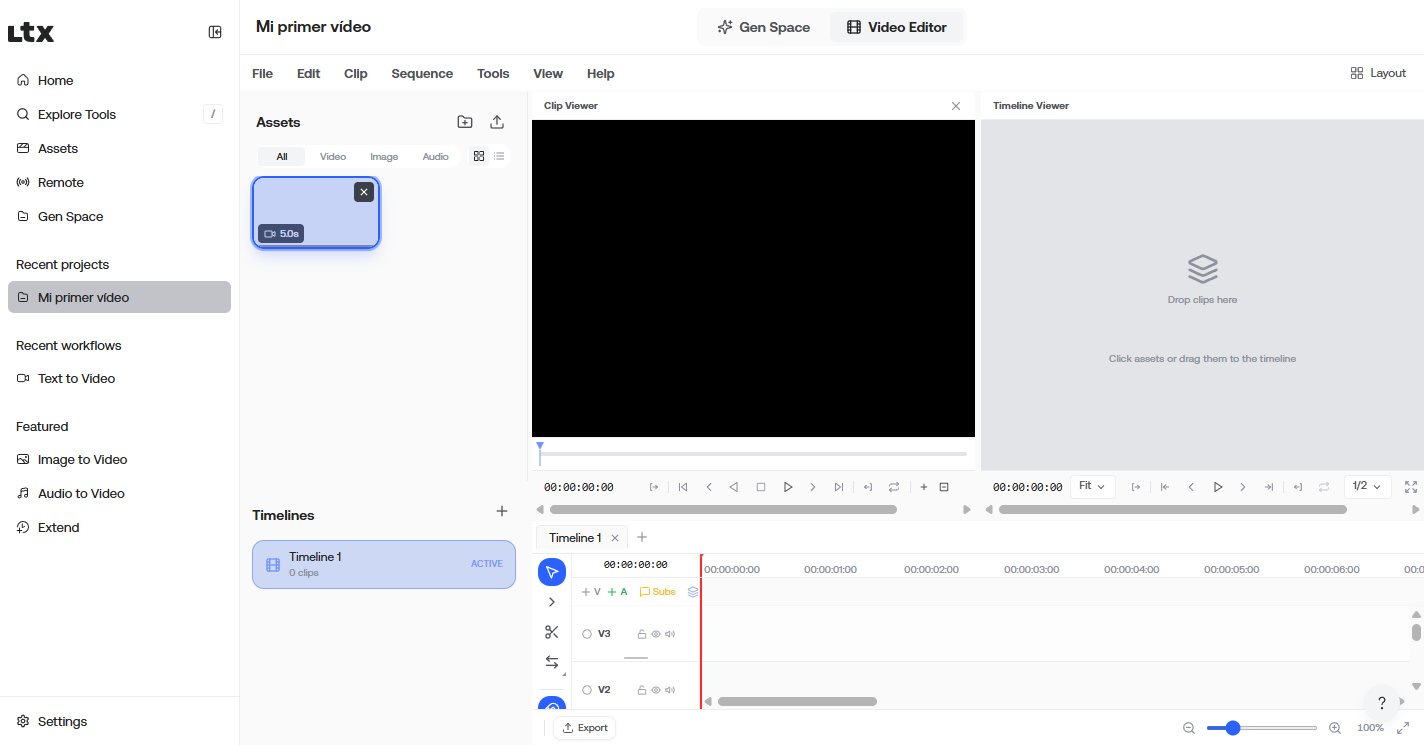Click the layers icon beside Subs
The image size is (1424, 745).
pyautogui.click(x=693, y=592)
